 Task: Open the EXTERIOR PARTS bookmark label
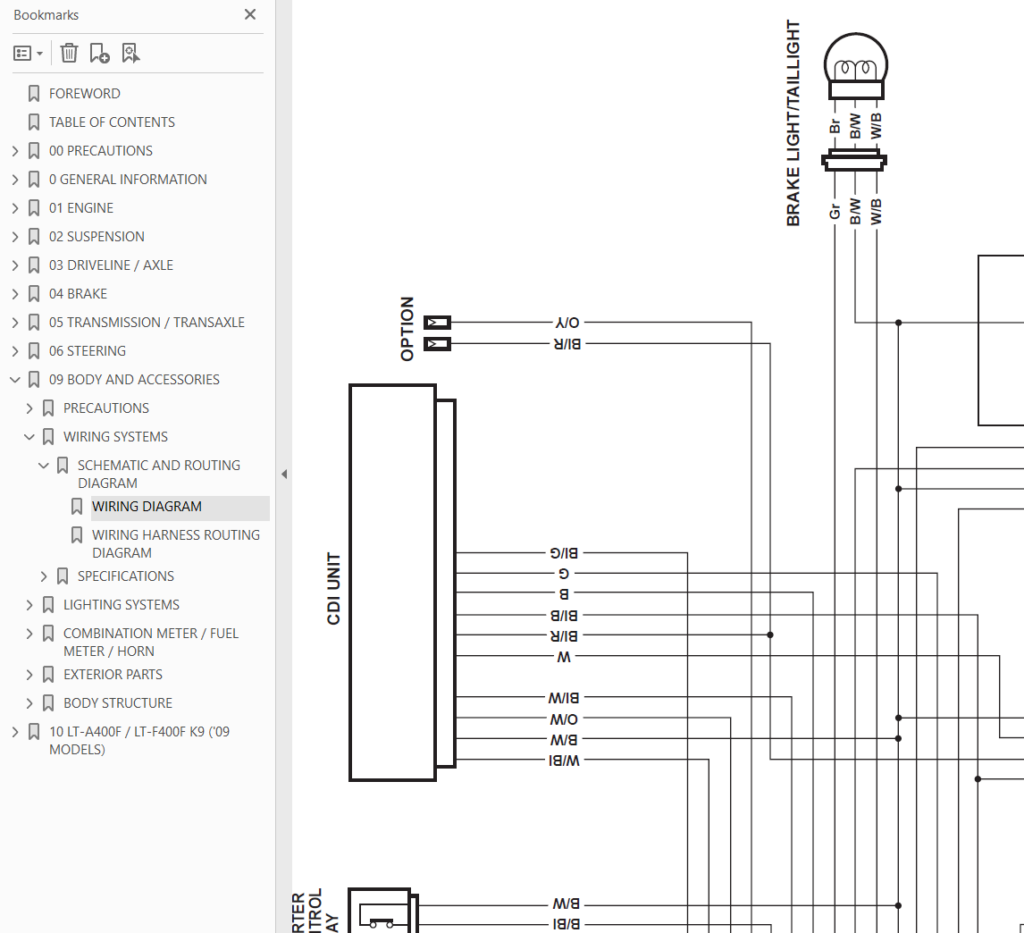tap(113, 674)
